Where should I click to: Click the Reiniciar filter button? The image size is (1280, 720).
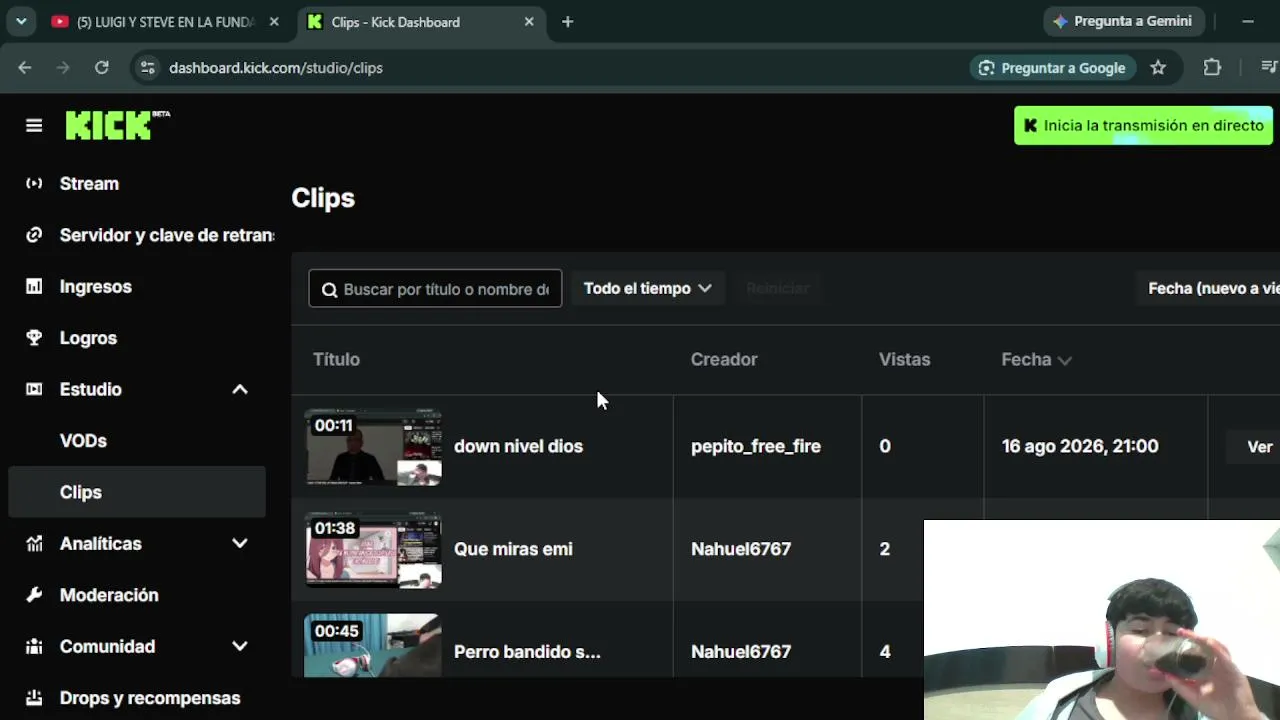777,288
